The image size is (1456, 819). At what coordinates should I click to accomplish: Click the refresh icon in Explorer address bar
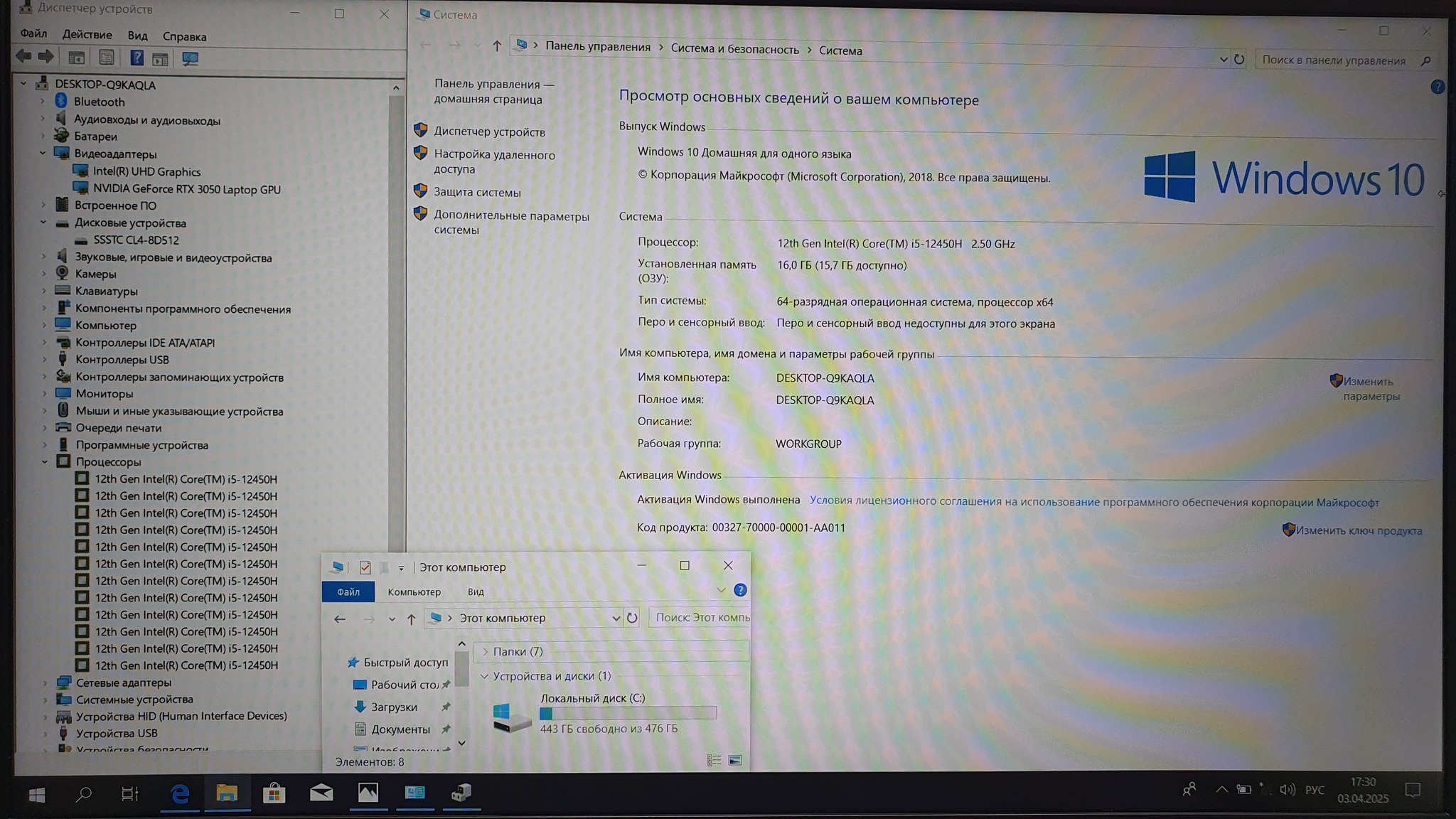[632, 618]
